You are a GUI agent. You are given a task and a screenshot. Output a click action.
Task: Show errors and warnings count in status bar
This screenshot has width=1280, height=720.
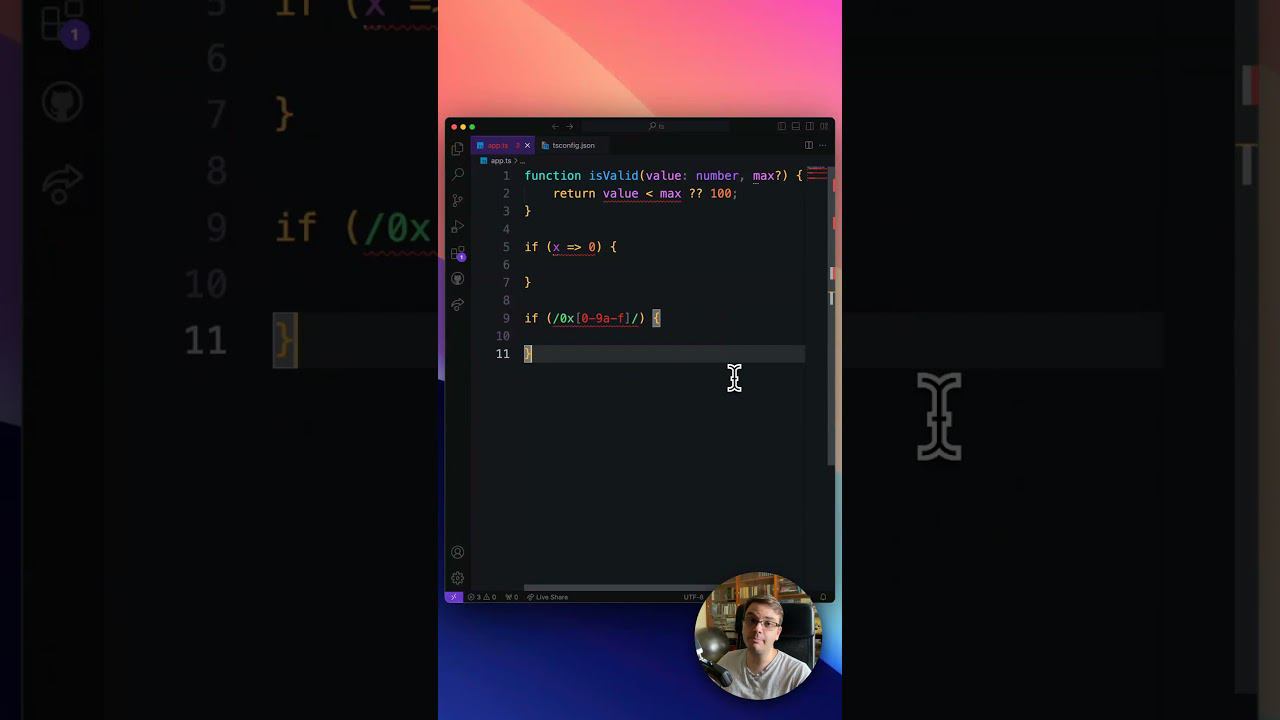482,597
